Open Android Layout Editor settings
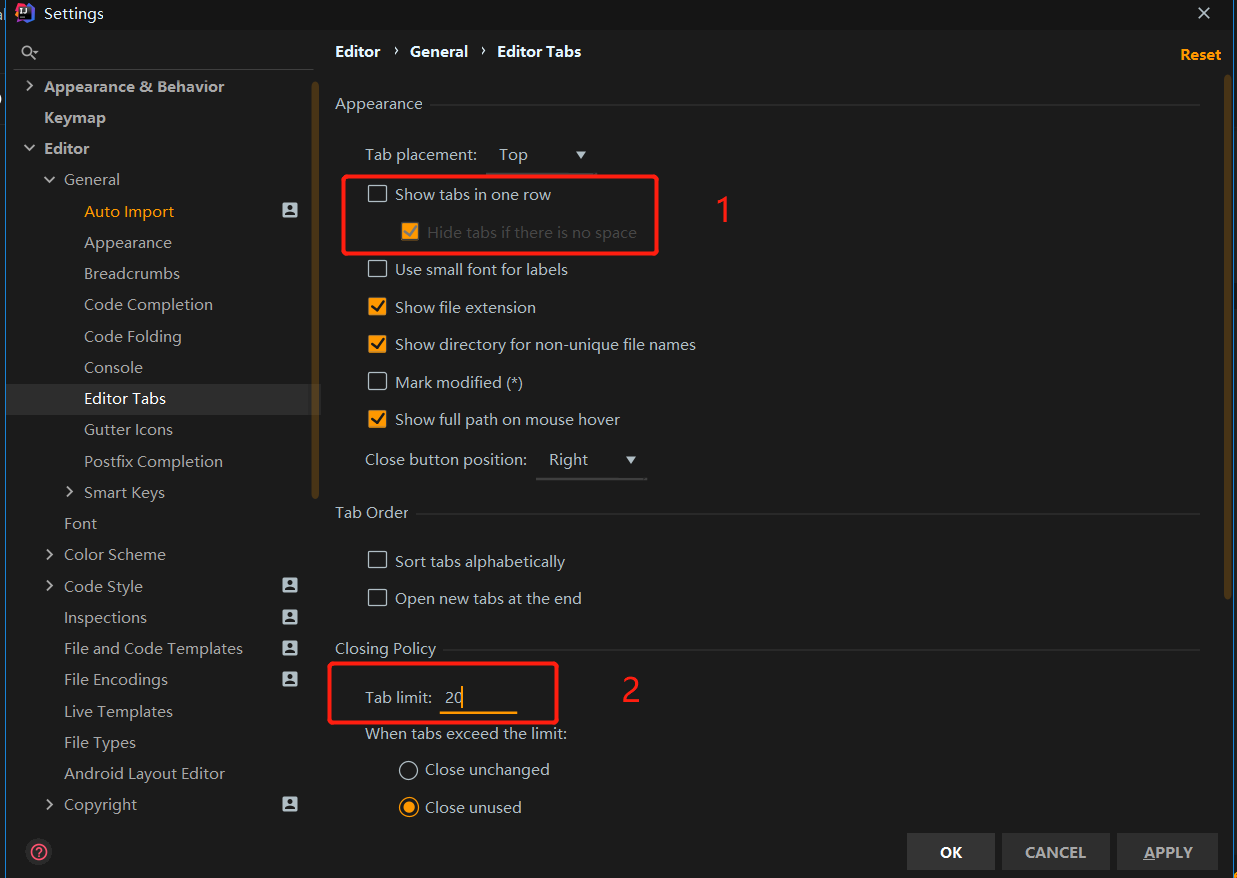This screenshot has width=1237, height=878. click(x=144, y=773)
